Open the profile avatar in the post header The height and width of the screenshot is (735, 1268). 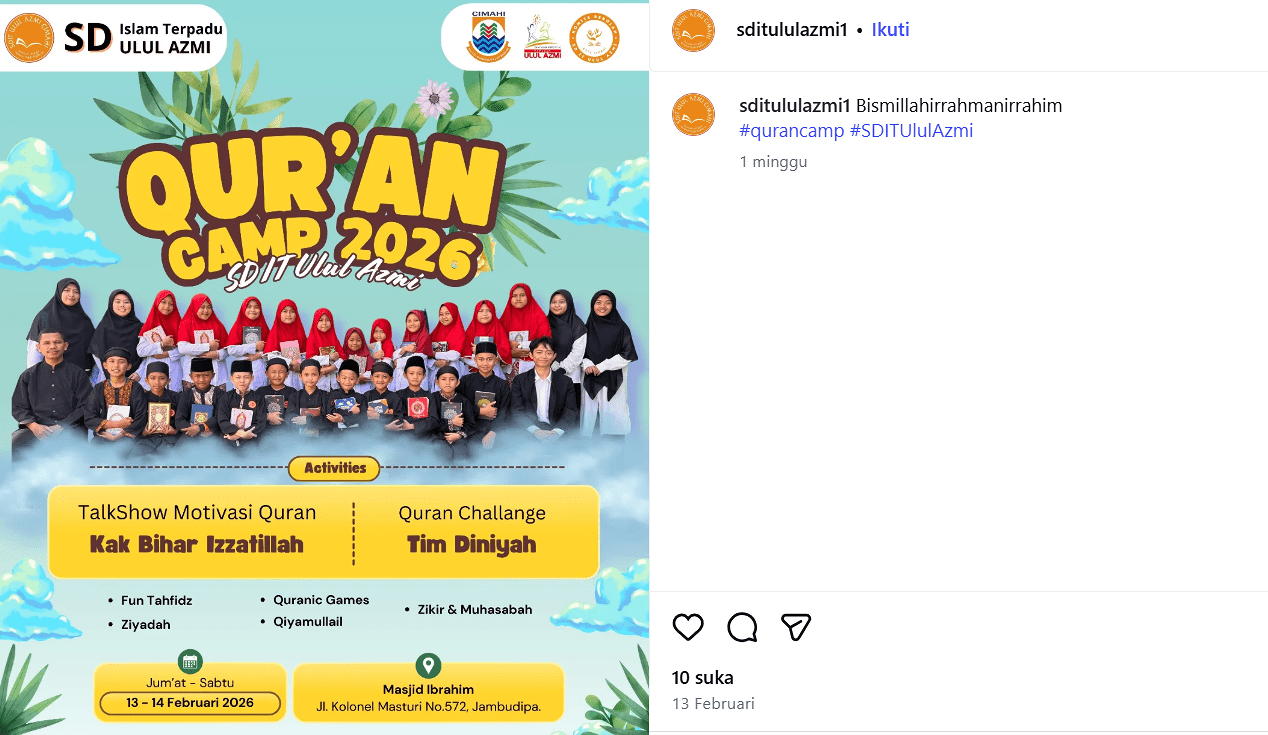click(693, 30)
